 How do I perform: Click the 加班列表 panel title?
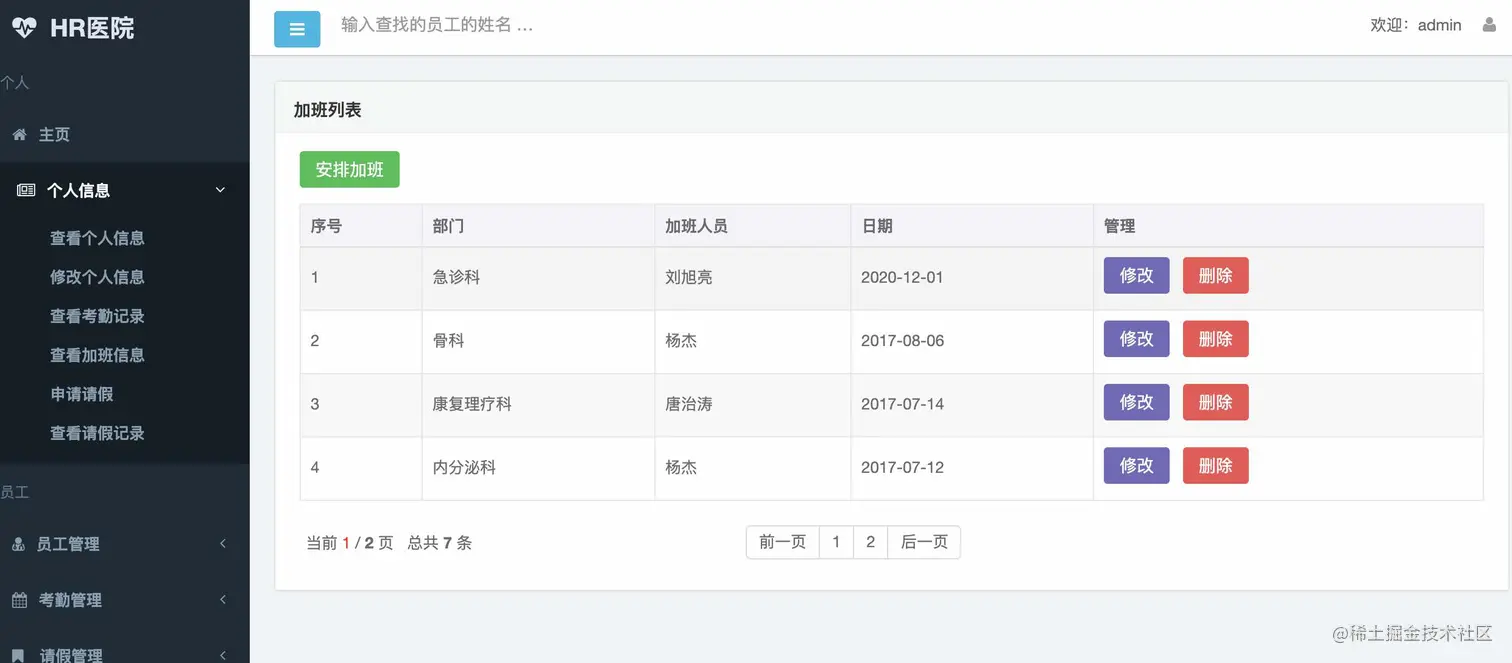pyautogui.click(x=327, y=110)
